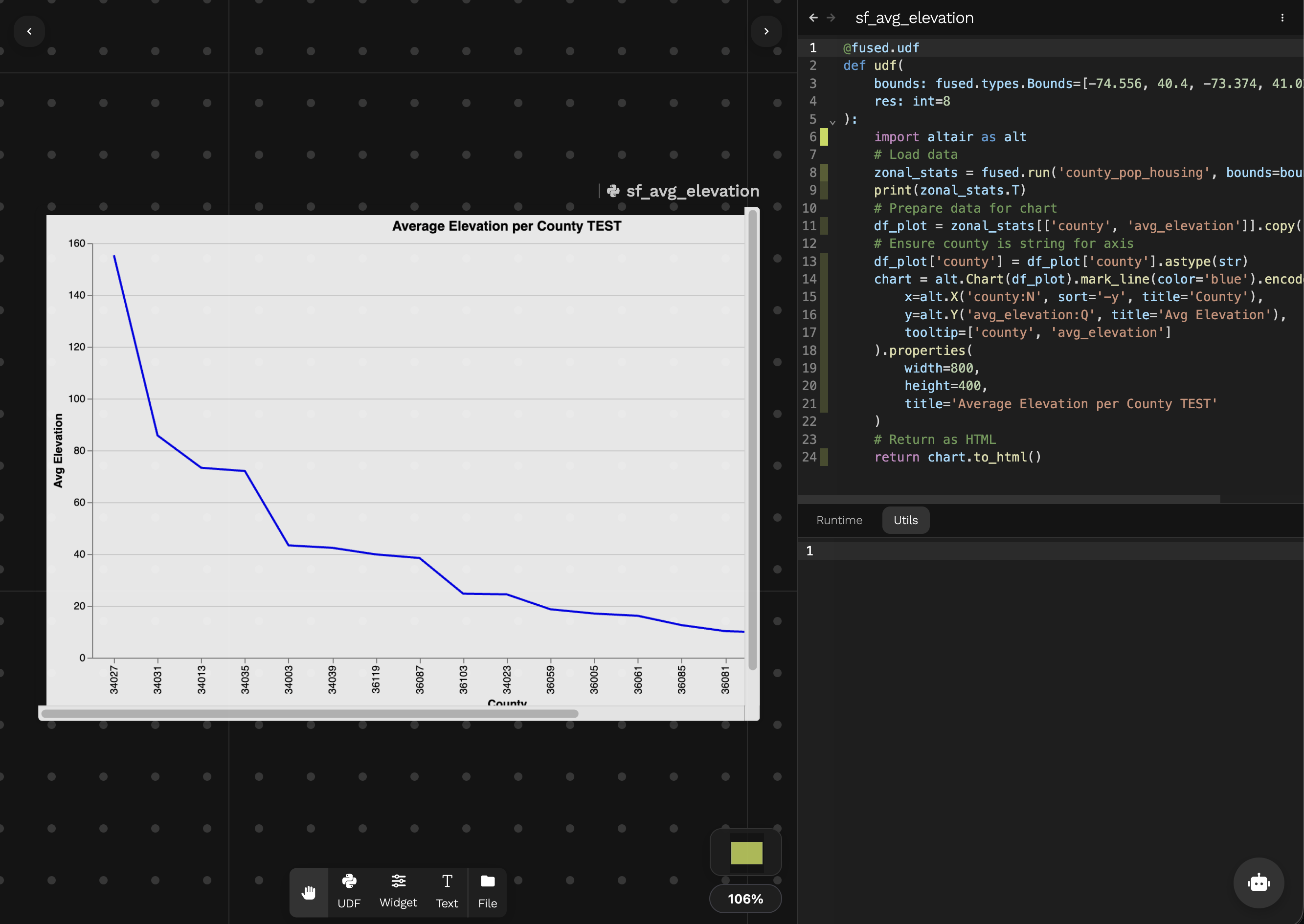This screenshot has height=924, width=1304.
Task: Click the sf_avg_elevation node title label
Action: tap(693, 191)
